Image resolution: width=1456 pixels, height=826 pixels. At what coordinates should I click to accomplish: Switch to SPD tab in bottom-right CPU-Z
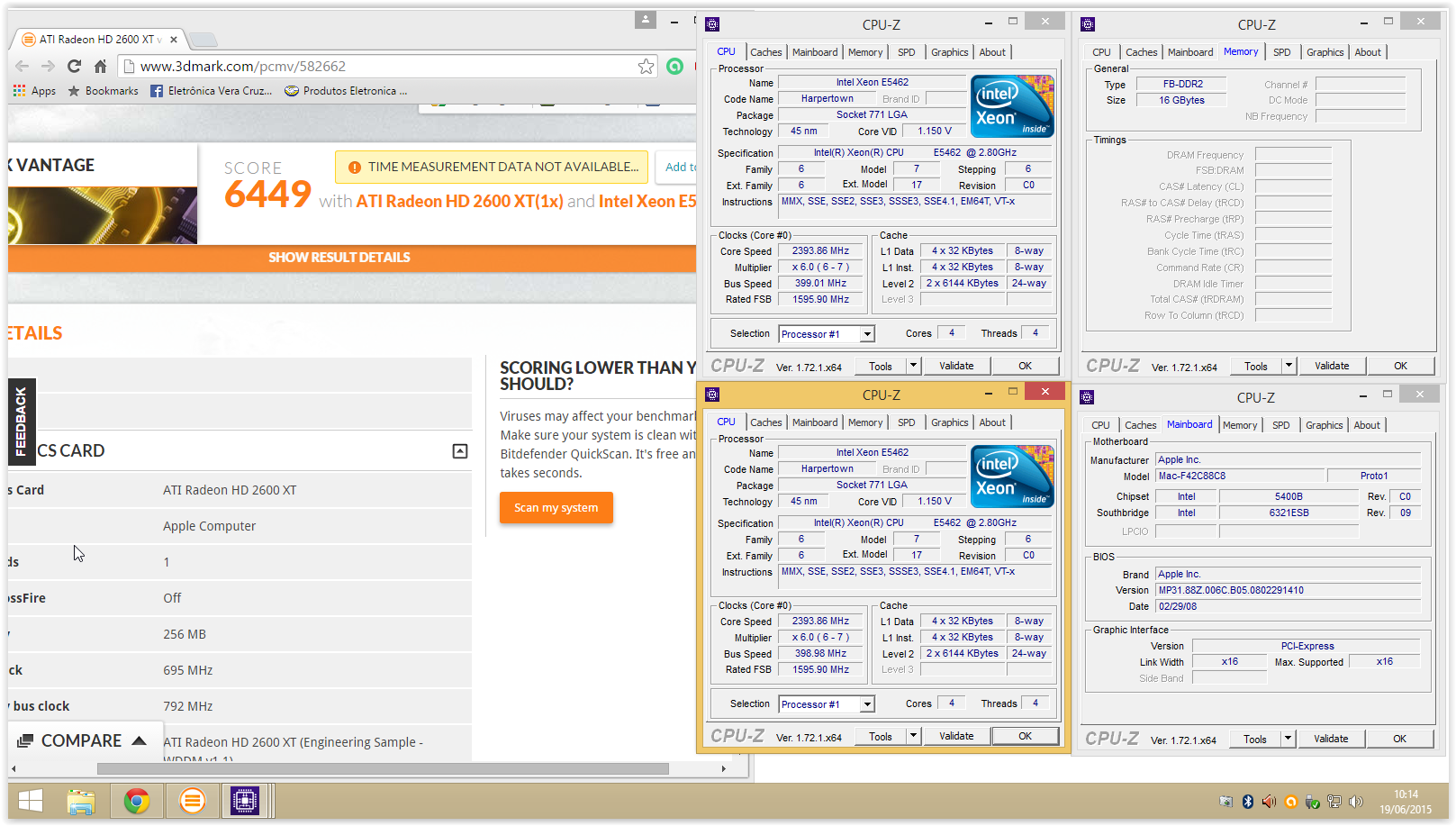click(x=1280, y=425)
